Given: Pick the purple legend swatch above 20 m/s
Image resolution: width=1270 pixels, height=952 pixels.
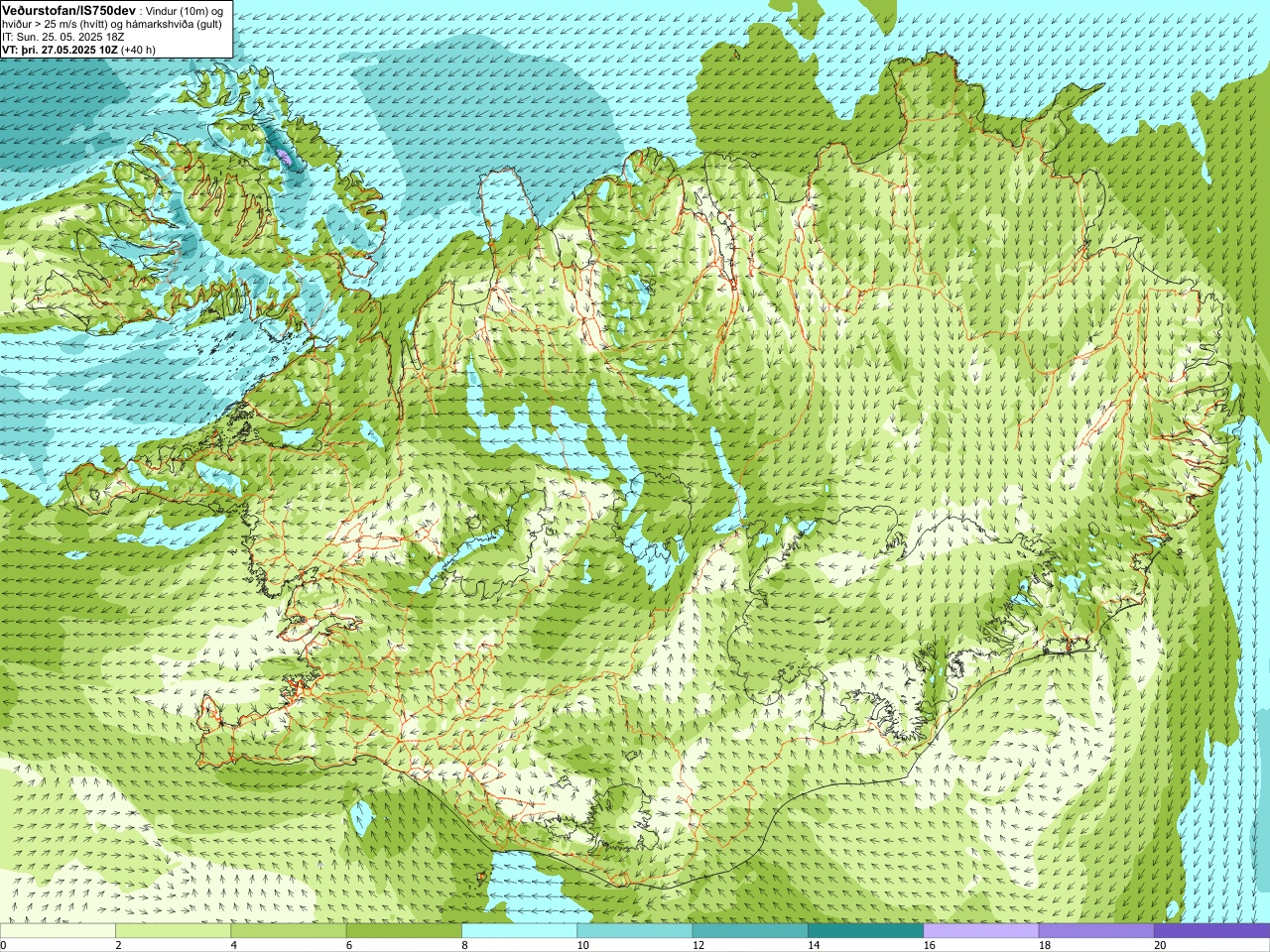Looking at the screenshot, I should pyautogui.click(x=1211, y=930).
